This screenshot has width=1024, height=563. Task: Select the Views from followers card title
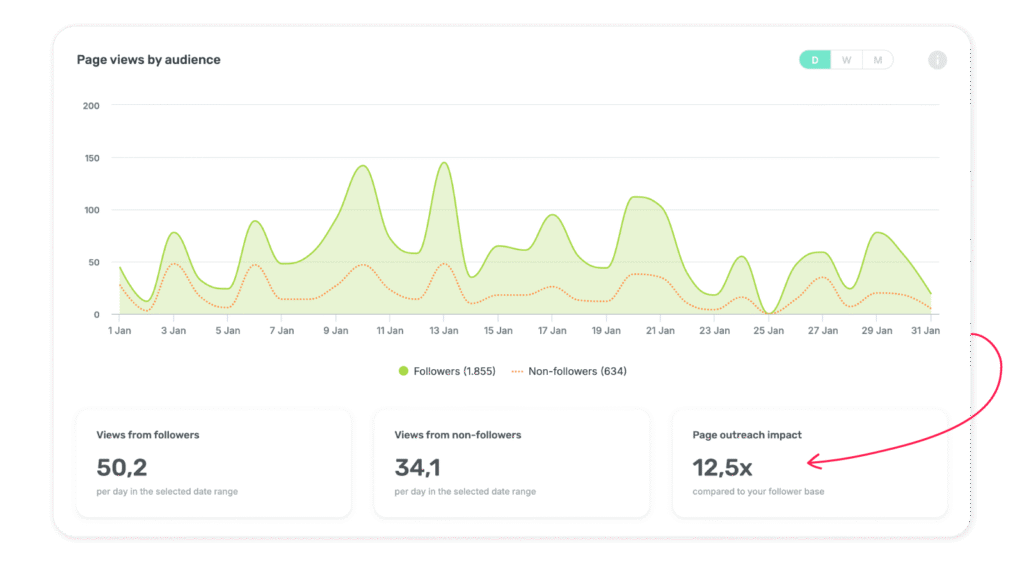tap(148, 435)
